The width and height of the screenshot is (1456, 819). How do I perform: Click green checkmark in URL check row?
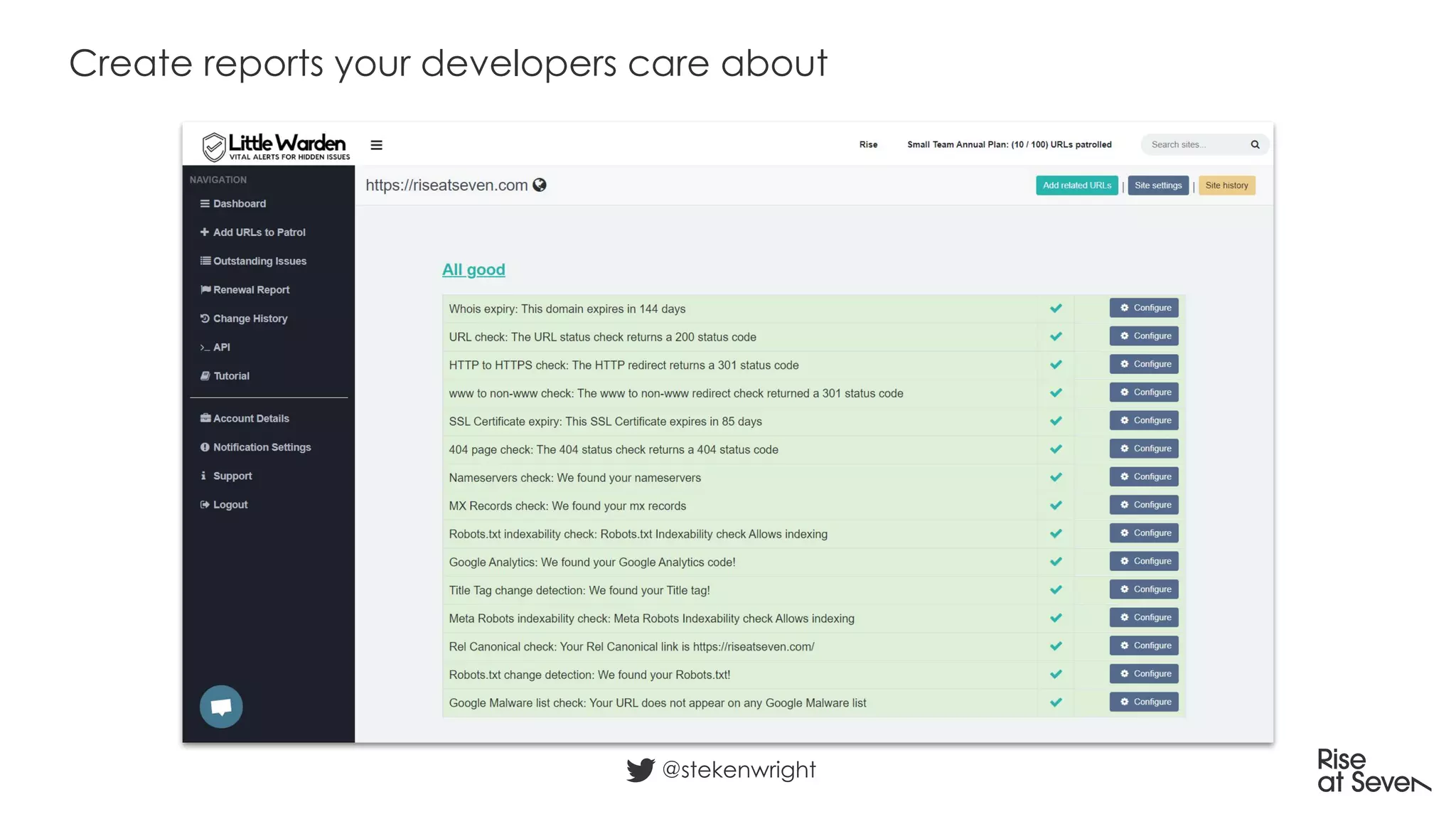1056,336
